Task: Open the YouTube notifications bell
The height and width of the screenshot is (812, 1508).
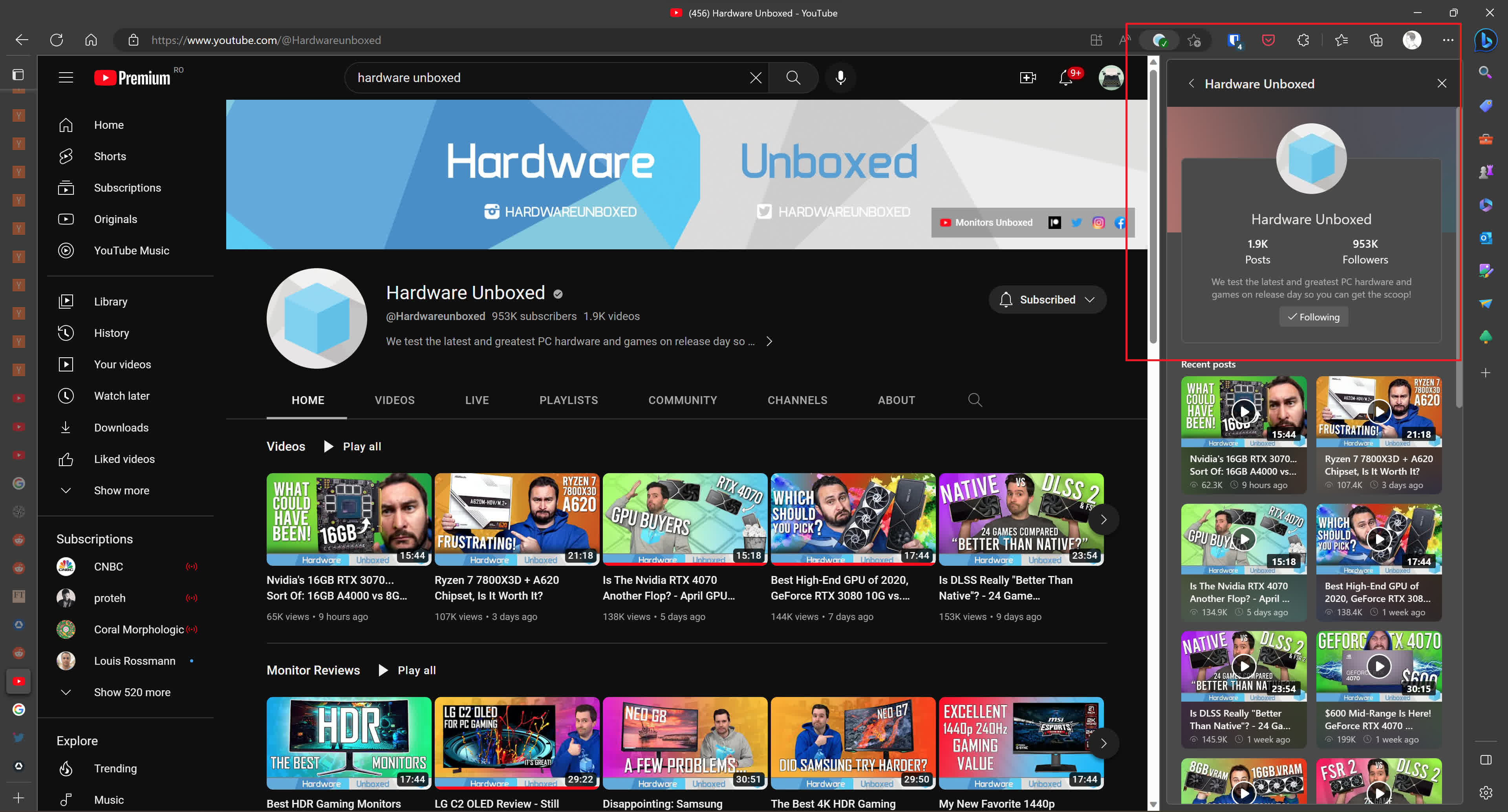Action: coord(1065,77)
